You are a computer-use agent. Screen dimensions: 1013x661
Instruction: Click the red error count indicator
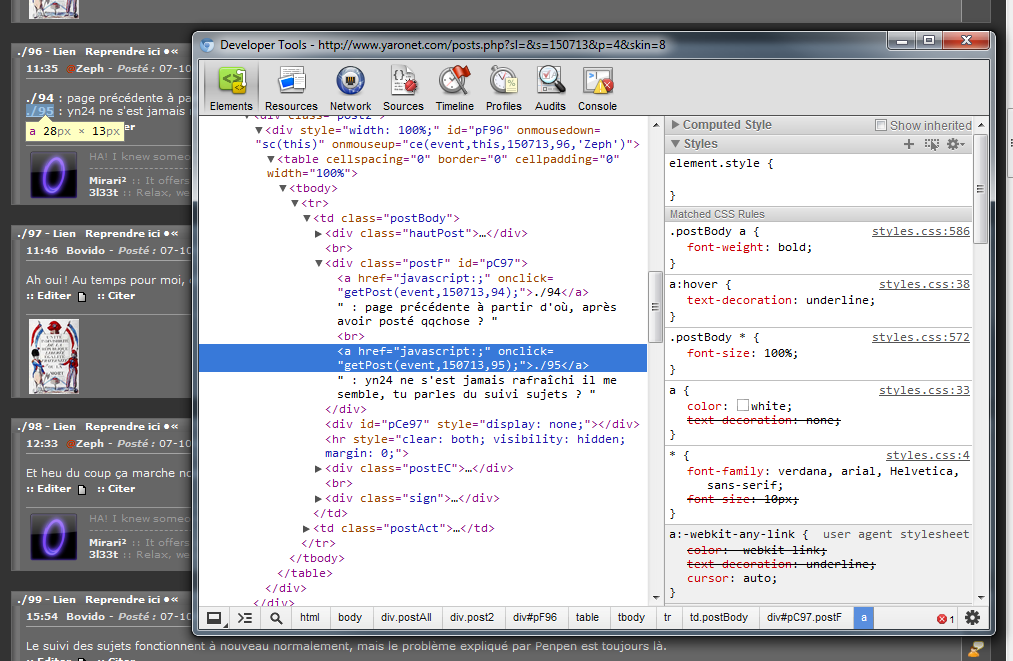coord(945,619)
